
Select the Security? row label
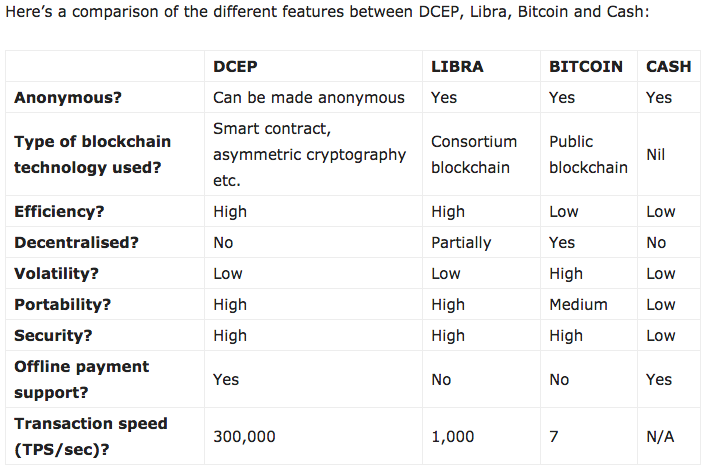(53, 335)
